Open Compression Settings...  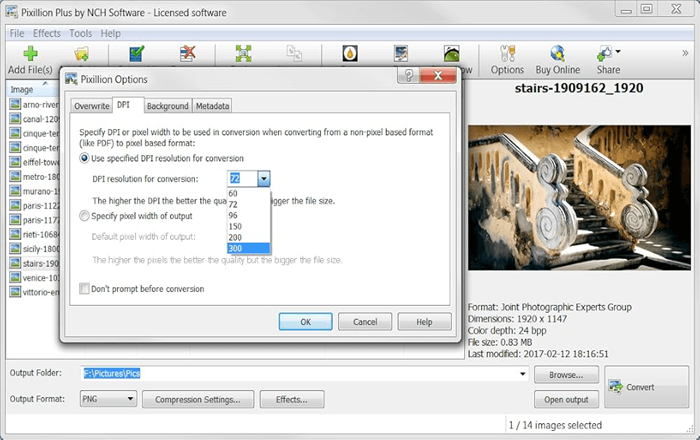tap(198, 399)
